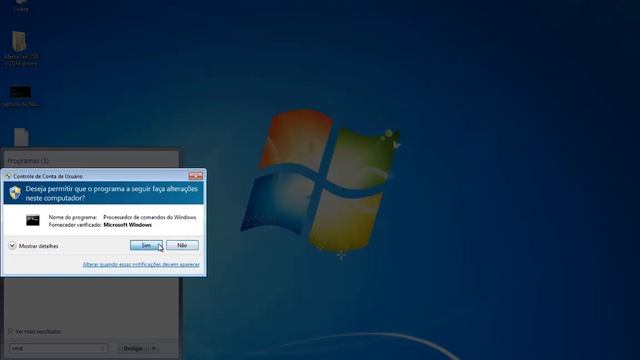The width and height of the screenshot is (640, 360).
Task: Click the Controle de Conta de Usuário title text
Action: coord(48,176)
